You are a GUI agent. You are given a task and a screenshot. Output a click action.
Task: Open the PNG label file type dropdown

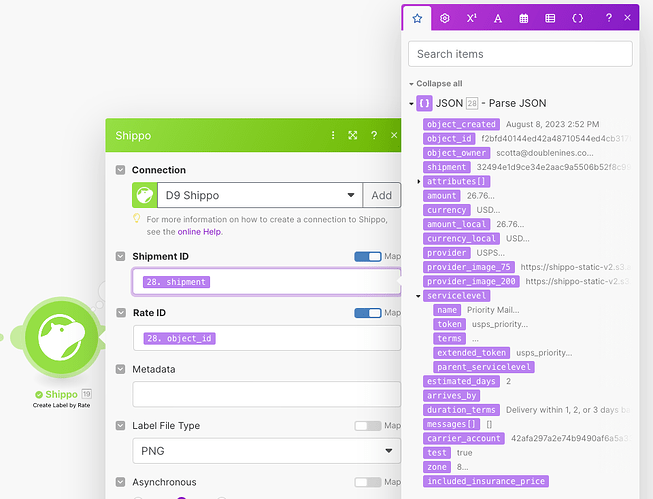point(267,451)
